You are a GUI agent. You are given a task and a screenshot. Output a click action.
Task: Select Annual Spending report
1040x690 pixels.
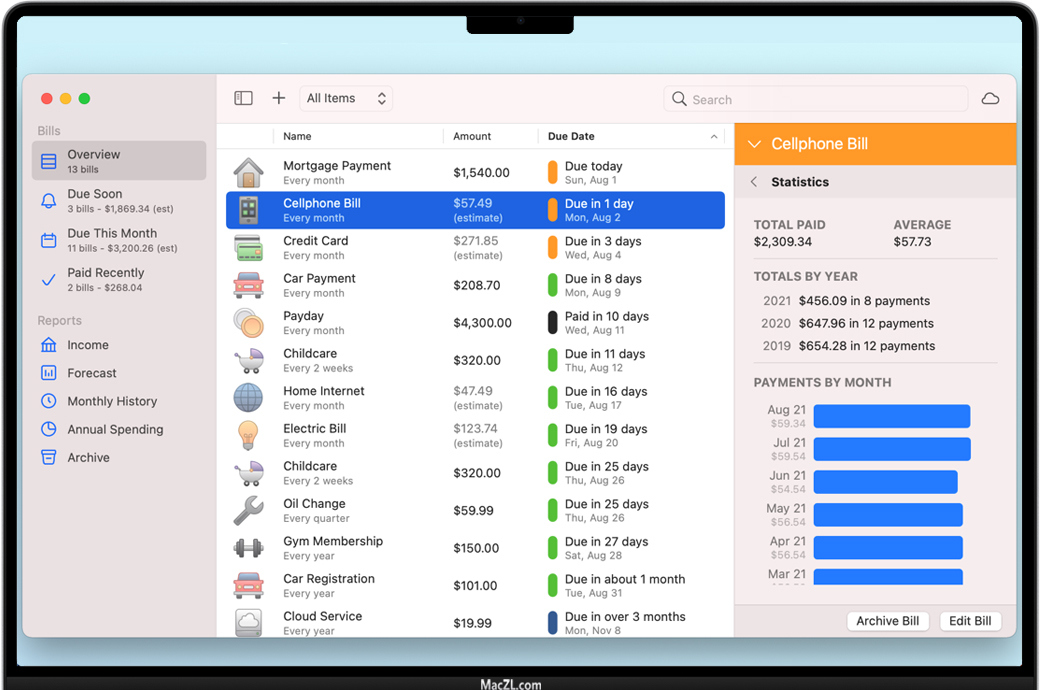point(115,429)
